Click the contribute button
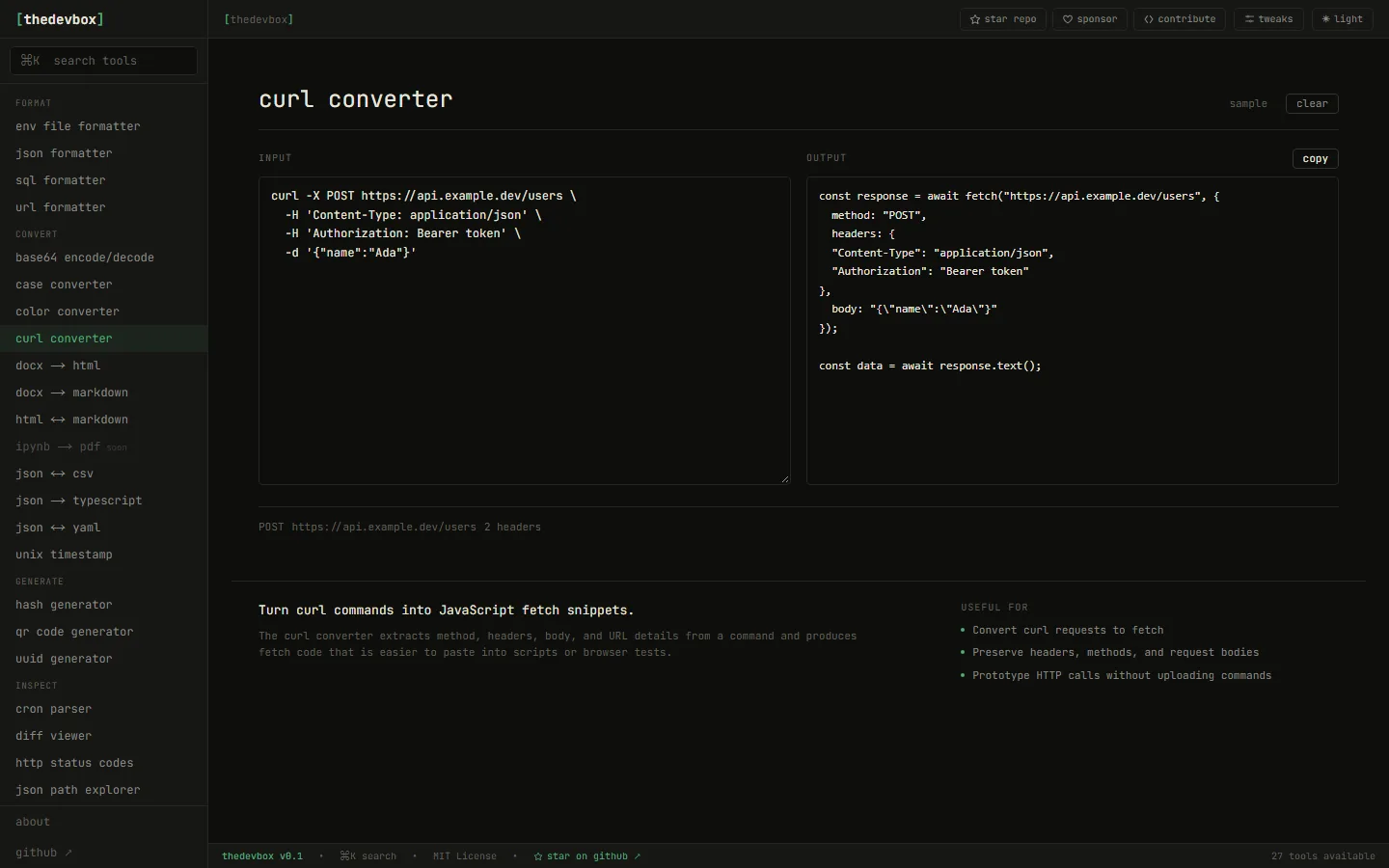 1180,19
